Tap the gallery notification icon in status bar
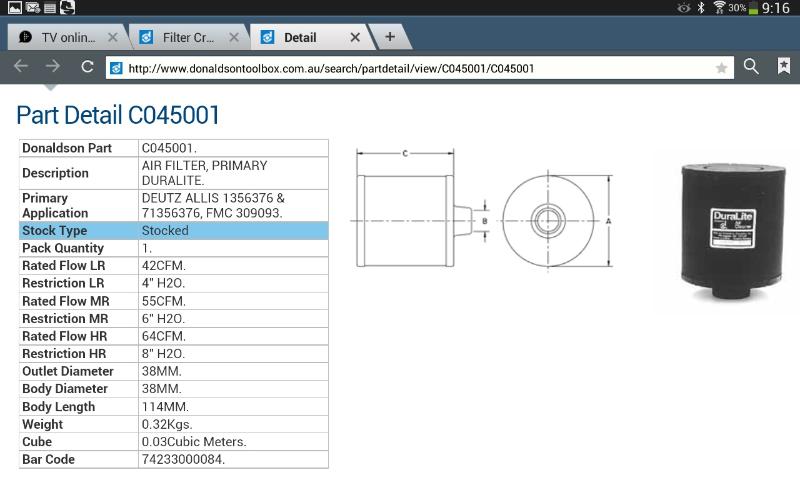 pyautogui.click(x=15, y=7)
